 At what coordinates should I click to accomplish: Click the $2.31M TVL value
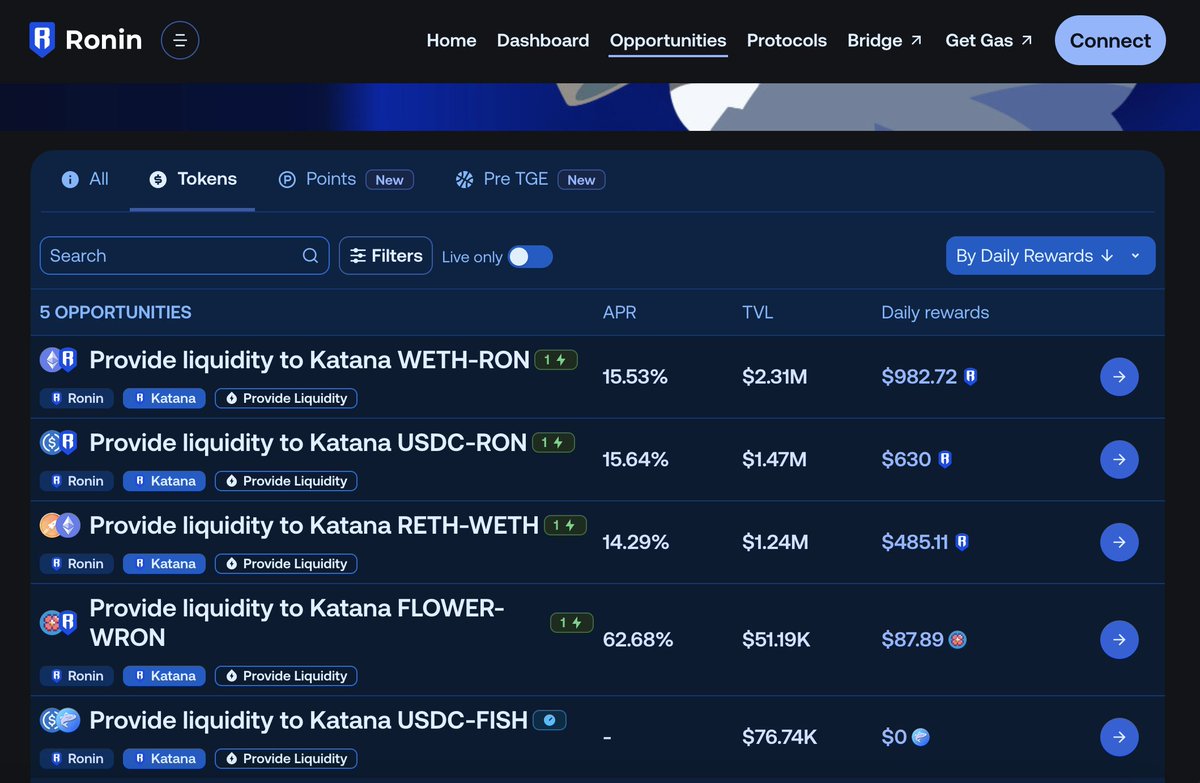pyautogui.click(x=774, y=377)
